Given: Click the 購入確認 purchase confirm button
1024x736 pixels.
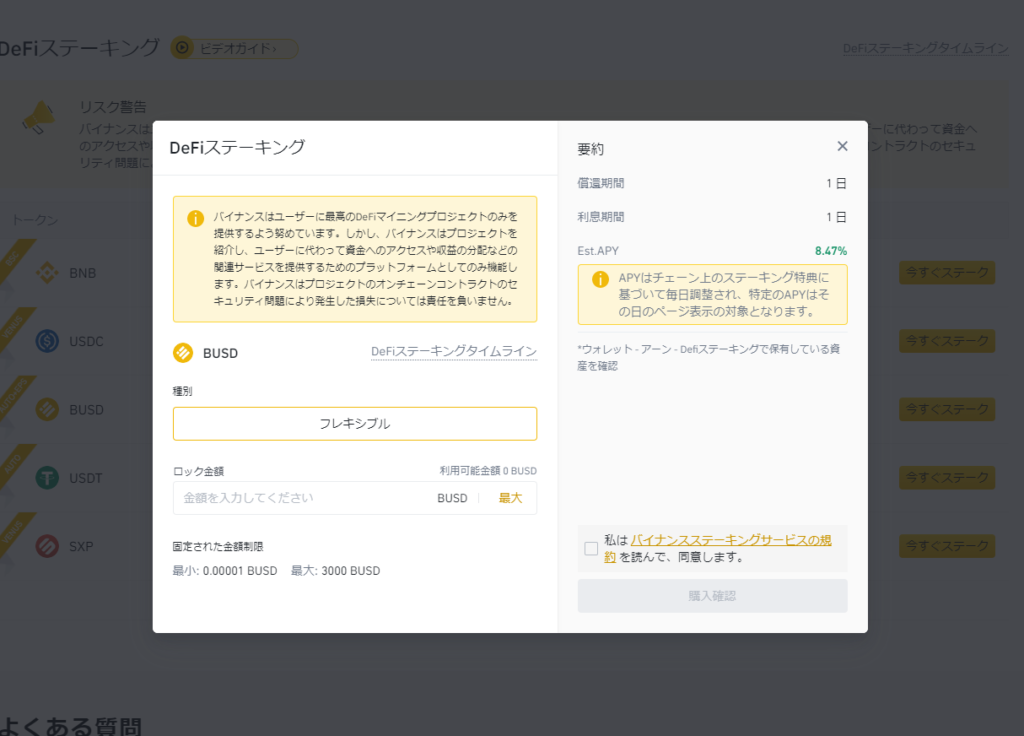Looking at the screenshot, I should pos(712,596).
